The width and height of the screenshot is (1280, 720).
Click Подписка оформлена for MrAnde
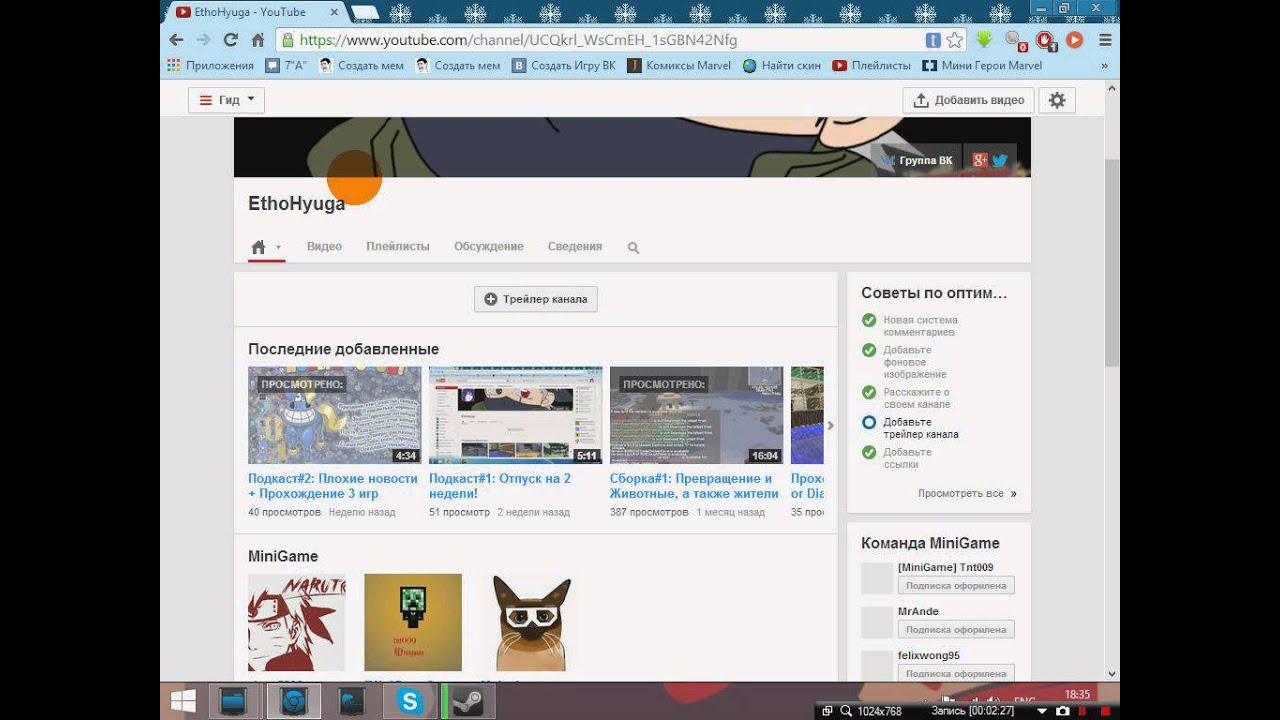956,629
